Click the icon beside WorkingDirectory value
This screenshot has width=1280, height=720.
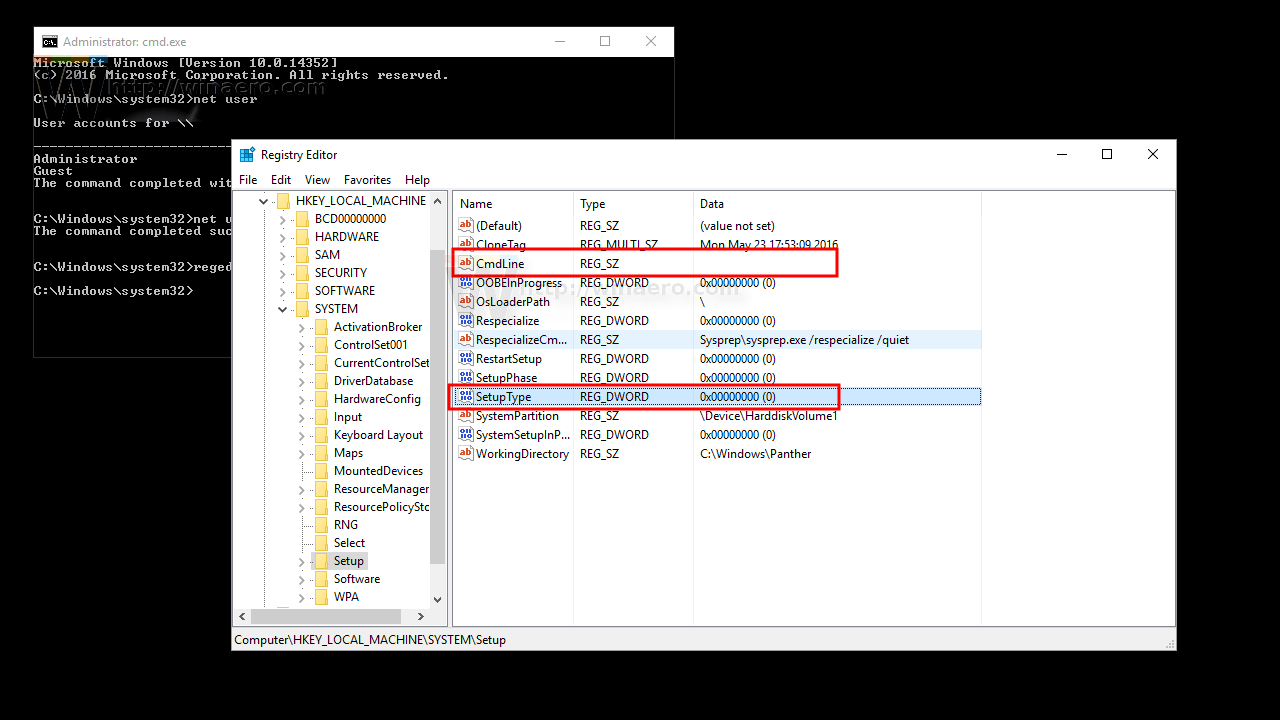click(x=464, y=453)
